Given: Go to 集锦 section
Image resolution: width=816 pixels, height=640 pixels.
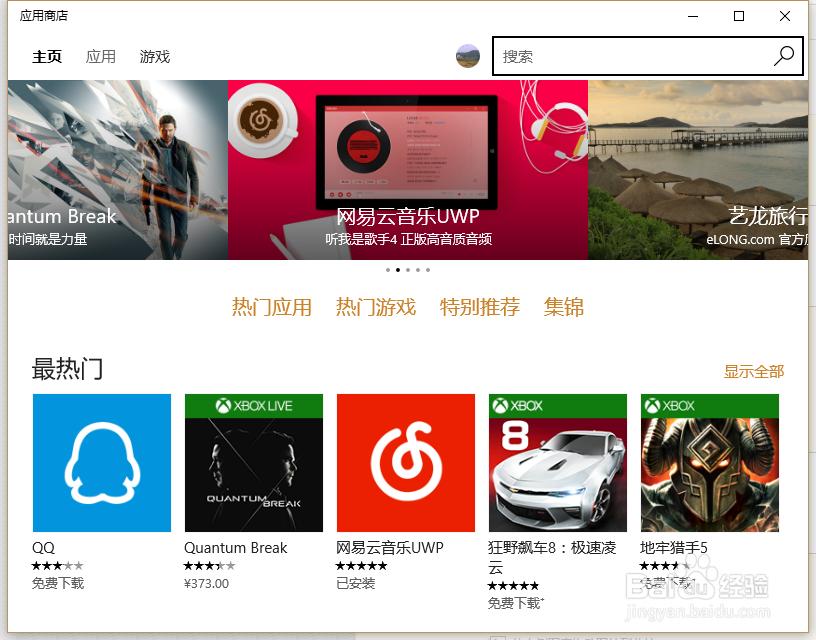Looking at the screenshot, I should point(564,307).
